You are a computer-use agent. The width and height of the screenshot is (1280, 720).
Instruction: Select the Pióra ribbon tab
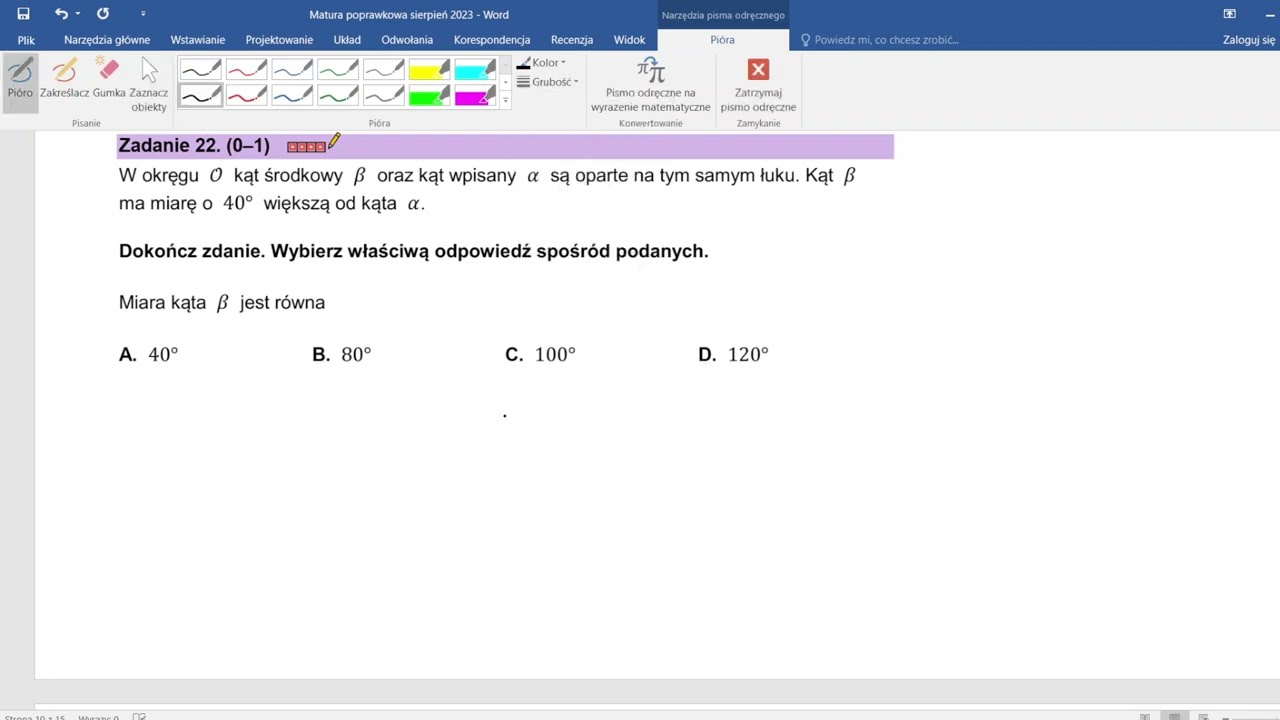722,40
